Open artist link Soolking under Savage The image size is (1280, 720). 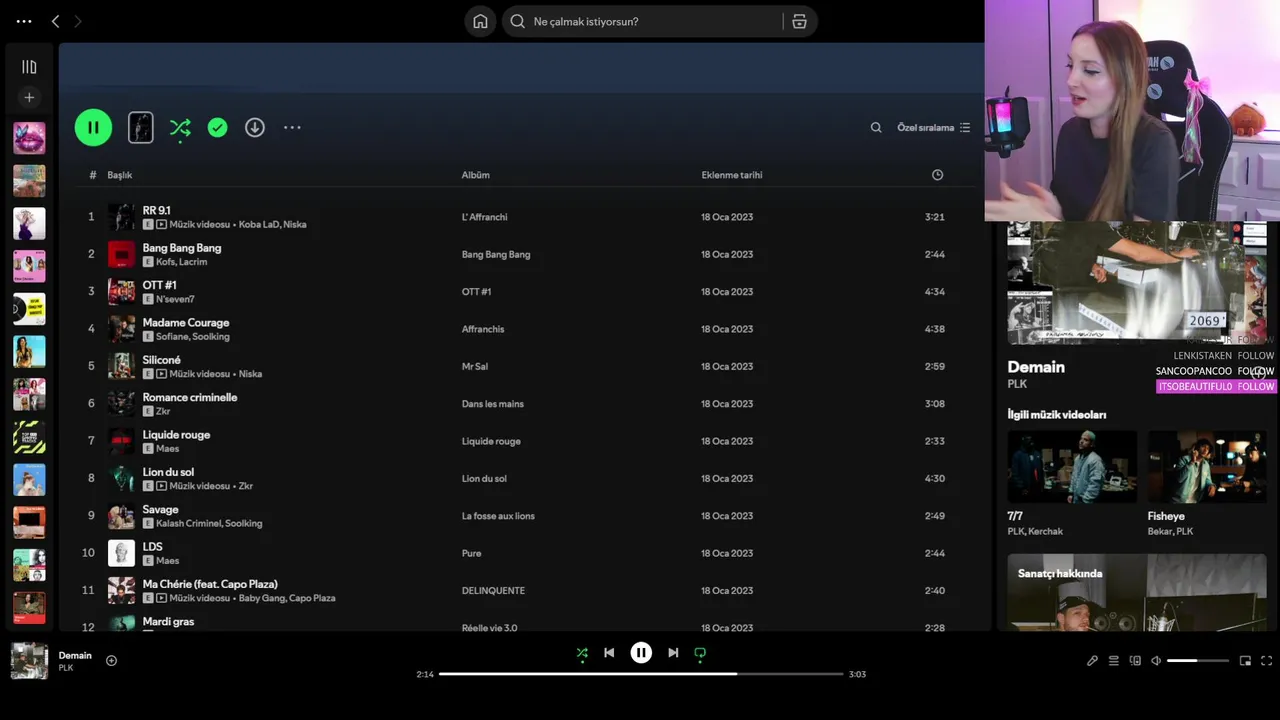click(x=243, y=524)
